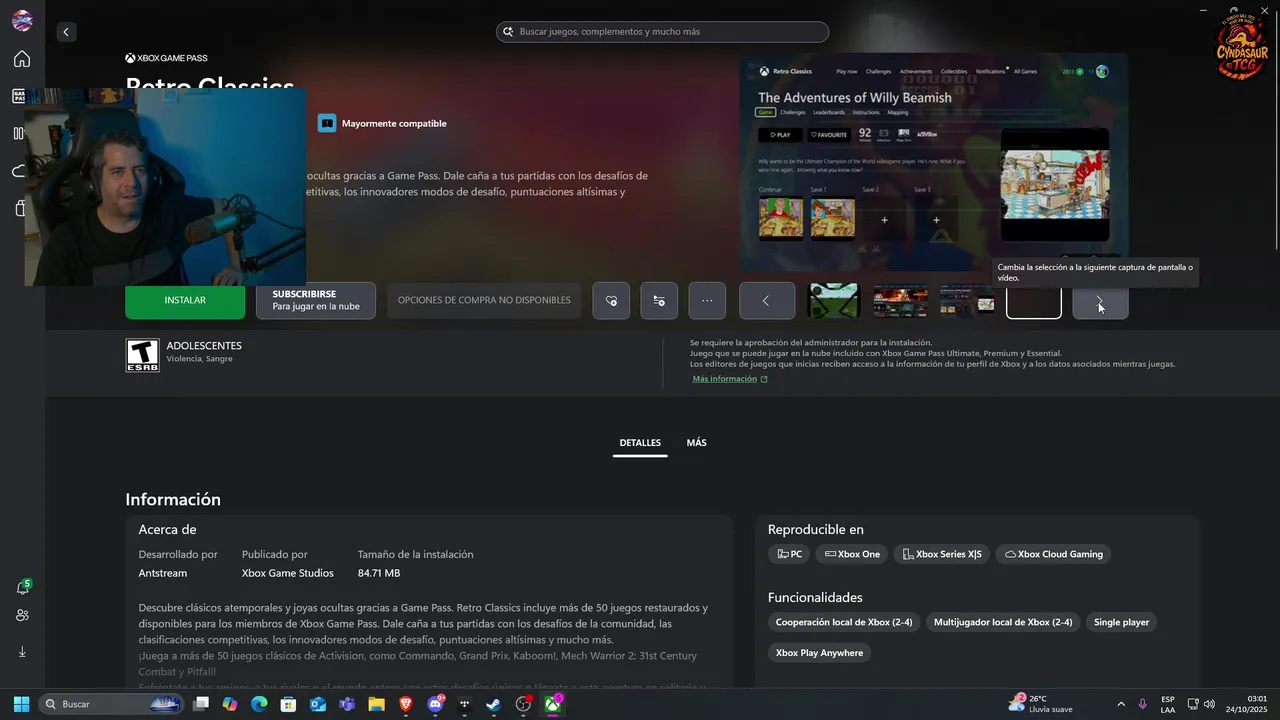Select the third screenshot thumbnail
1280x720 pixels.
967,300
